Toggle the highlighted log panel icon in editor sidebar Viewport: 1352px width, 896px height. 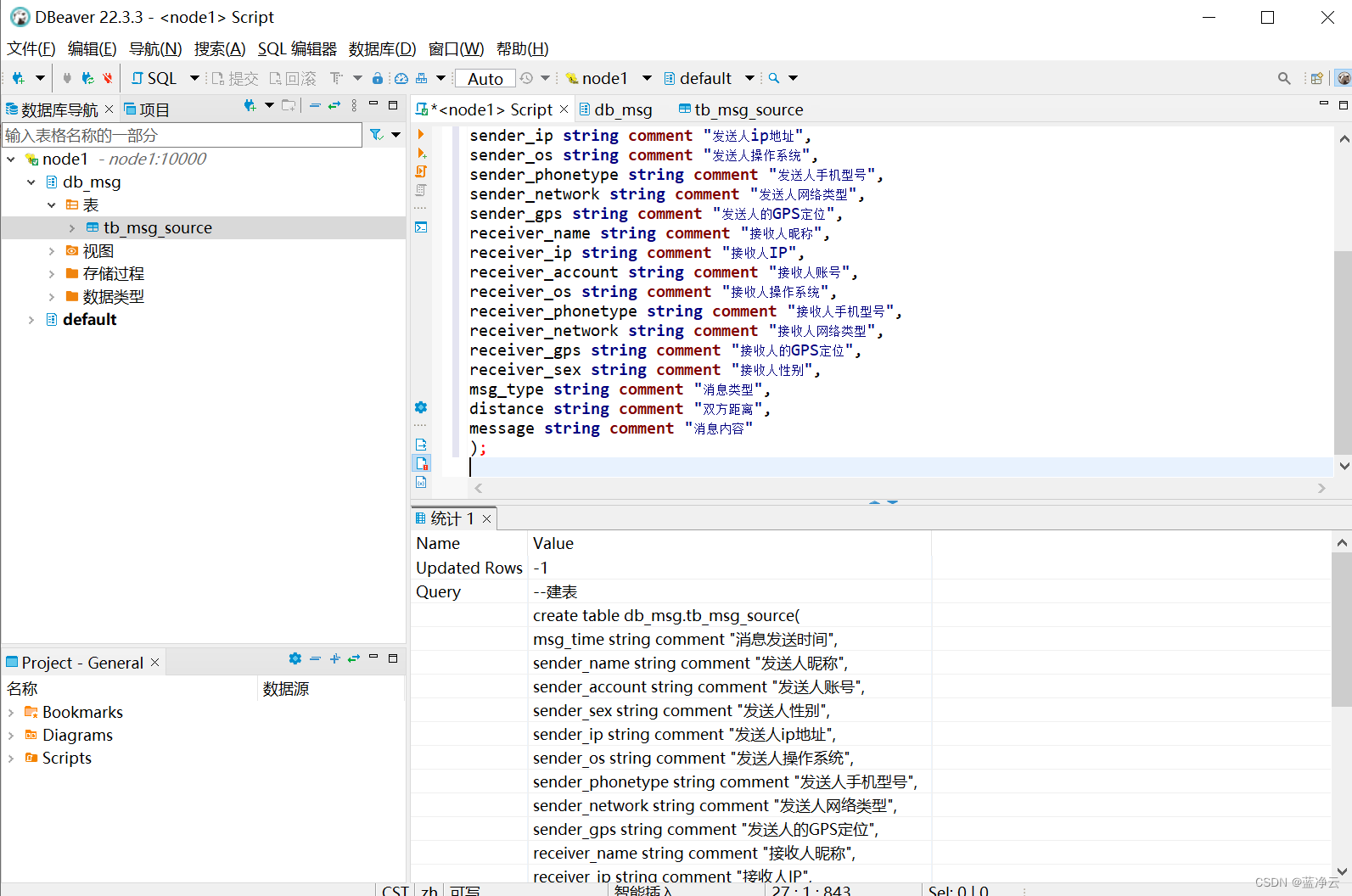tap(421, 463)
